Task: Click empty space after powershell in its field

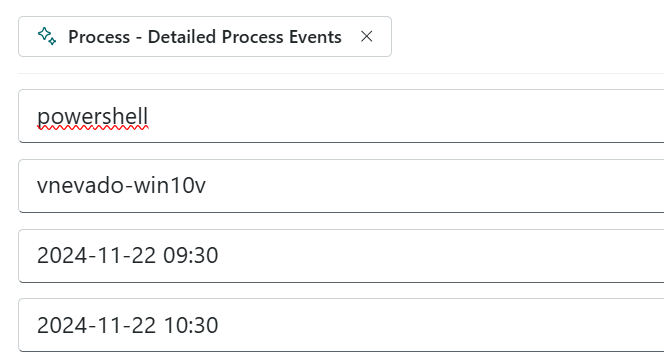Action: (402, 116)
